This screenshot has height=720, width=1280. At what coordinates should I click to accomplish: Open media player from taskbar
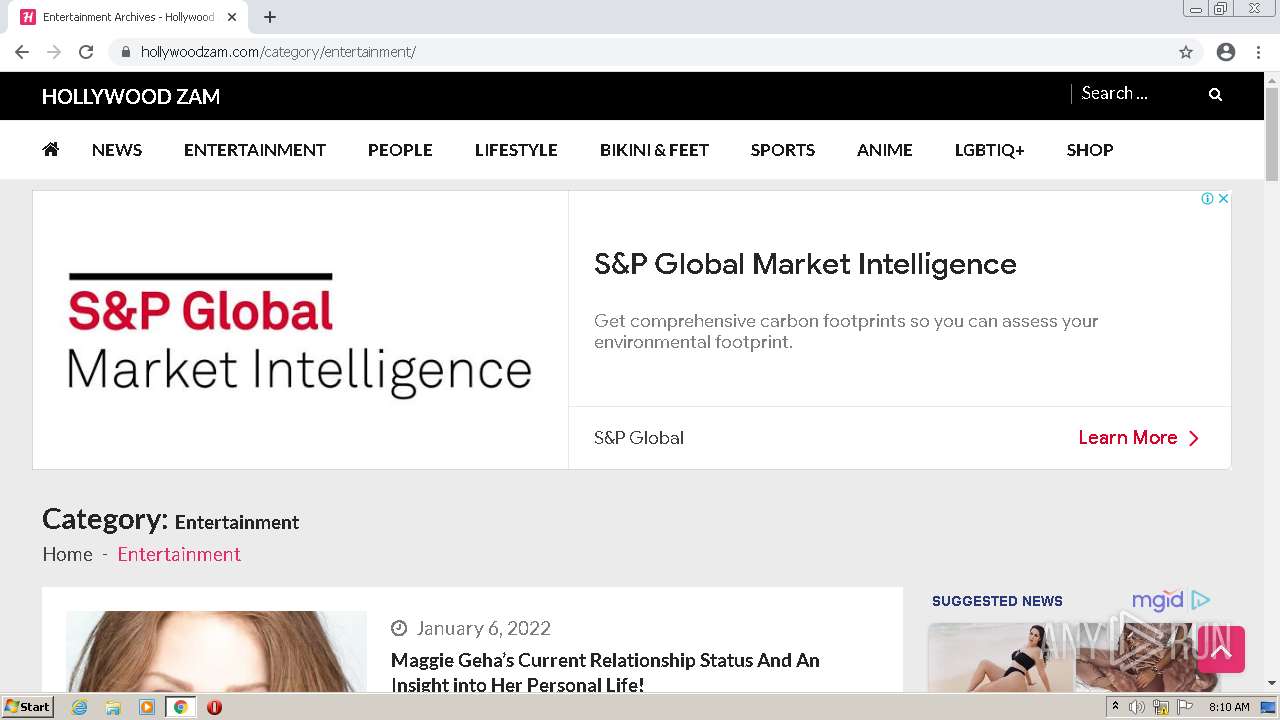pyautogui.click(x=147, y=707)
